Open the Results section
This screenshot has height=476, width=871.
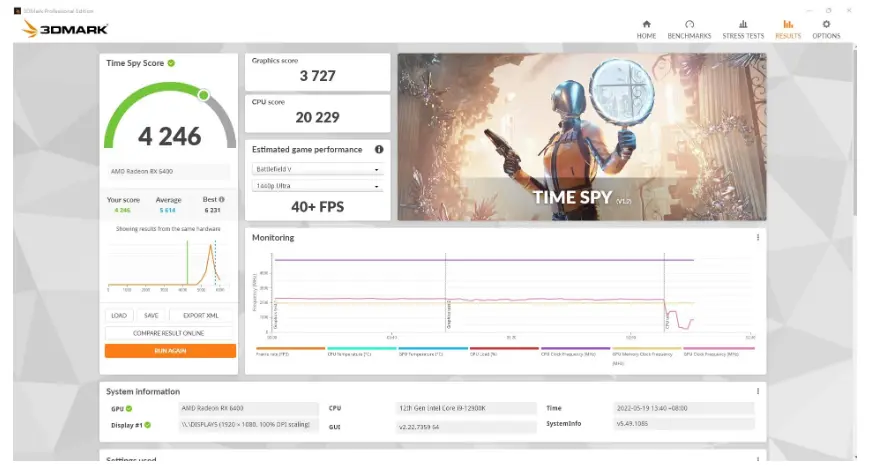[x=788, y=29]
